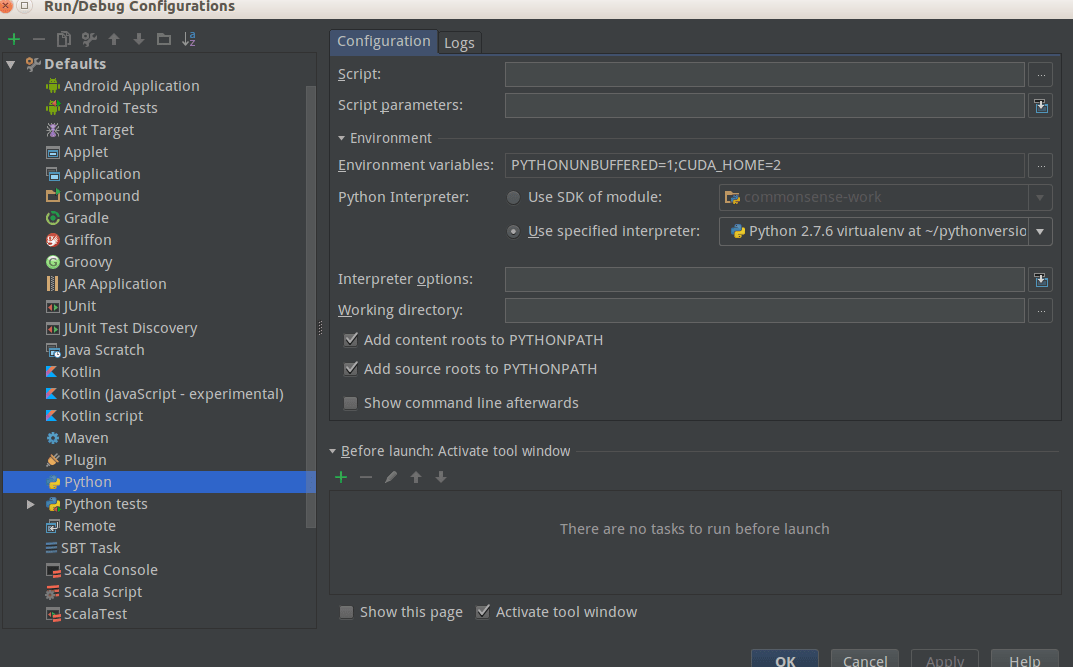Click the create new folder icon
The width and height of the screenshot is (1073, 667).
pos(164,39)
